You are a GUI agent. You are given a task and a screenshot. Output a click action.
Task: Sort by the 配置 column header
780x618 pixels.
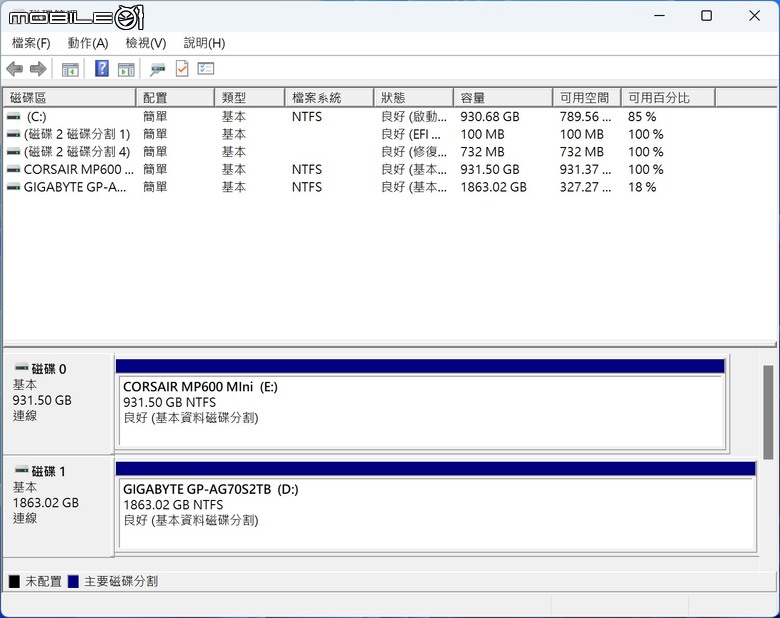tap(175, 98)
